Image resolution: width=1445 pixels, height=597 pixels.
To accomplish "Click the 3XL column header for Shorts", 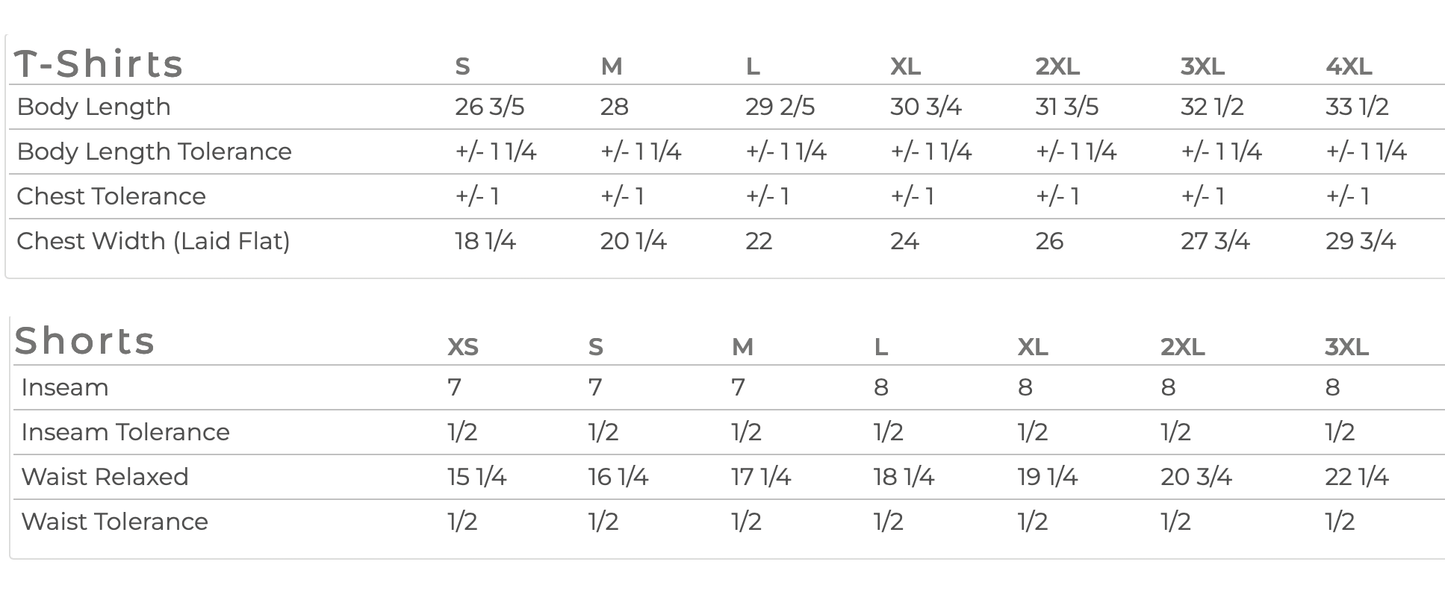I will pyautogui.click(x=1346, y=347).
